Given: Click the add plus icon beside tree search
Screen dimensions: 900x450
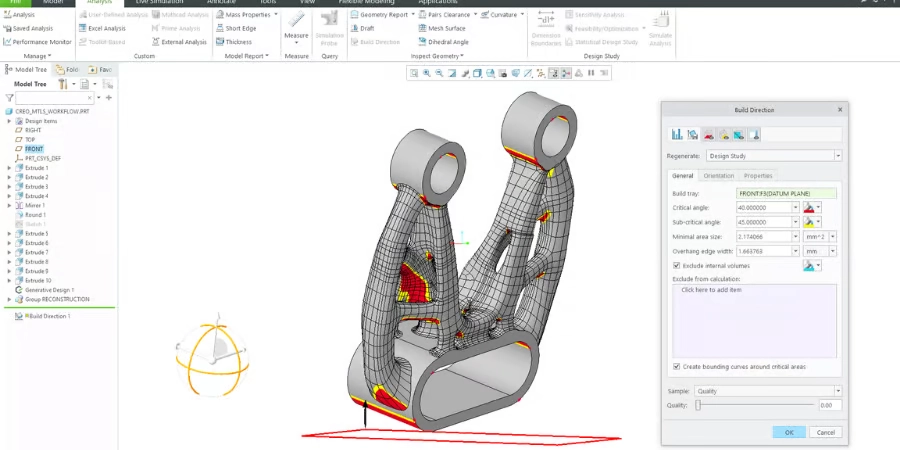Looking at the screenshot, I should (109, 98).
